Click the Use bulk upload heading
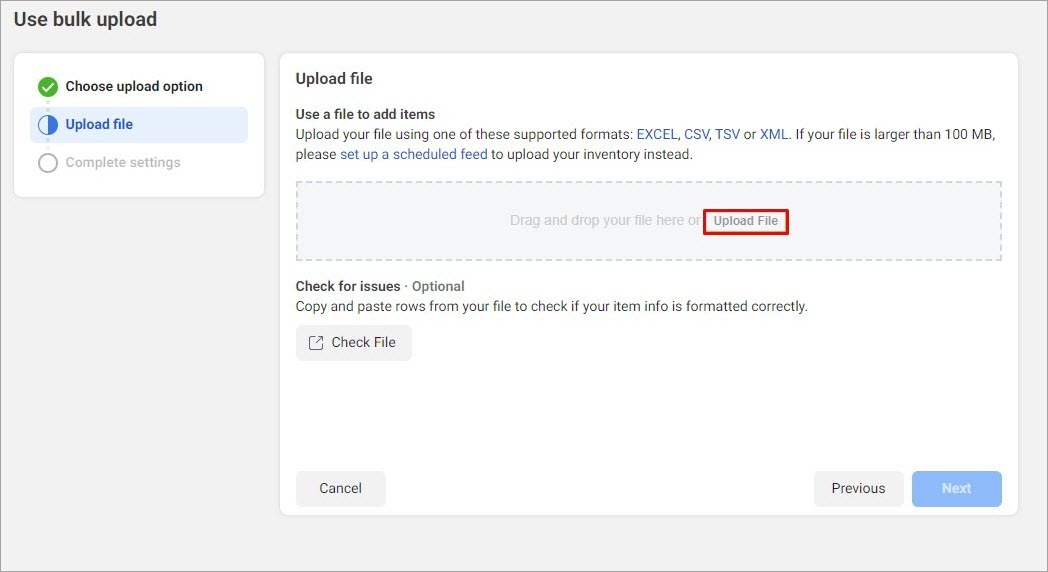Screen dimensions: 1048x572 [x=86, y=19]
